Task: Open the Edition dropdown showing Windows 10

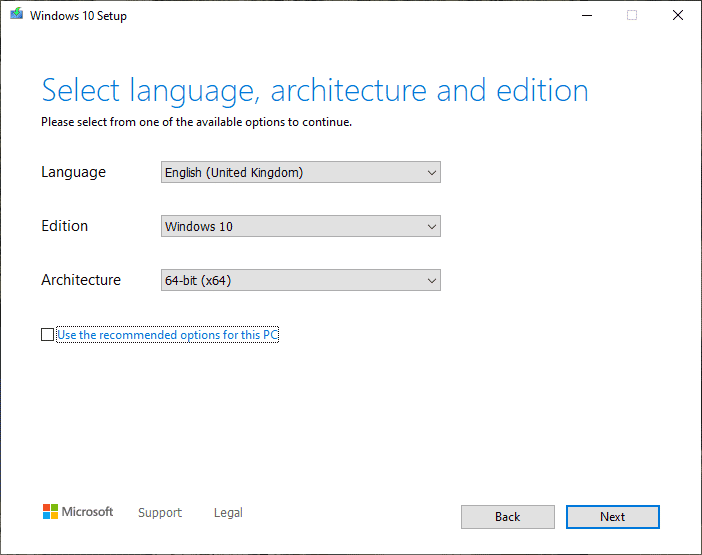Action: (301, 226)
